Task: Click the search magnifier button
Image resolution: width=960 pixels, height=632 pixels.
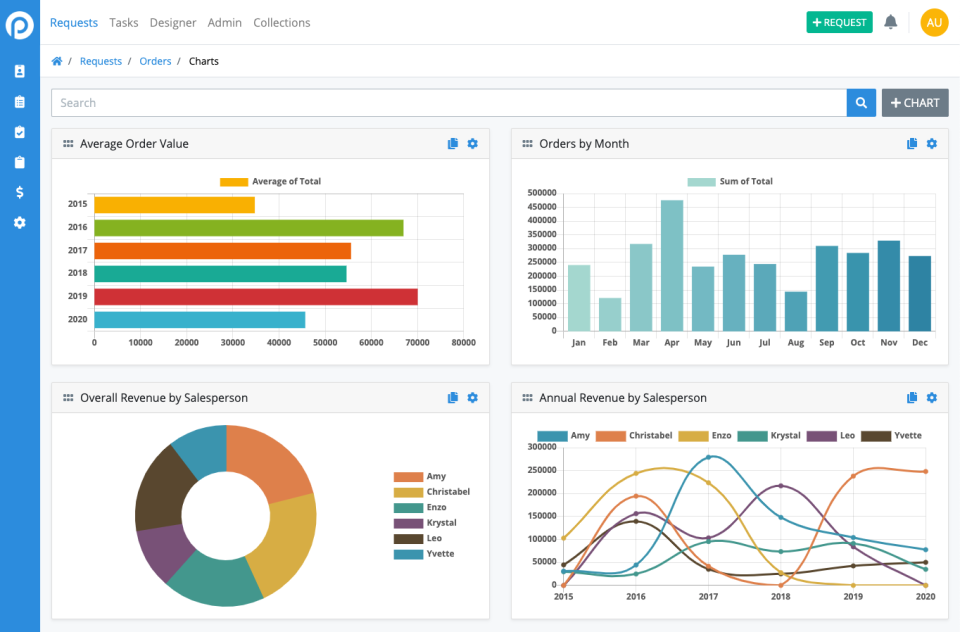Action: click(861, 102)
